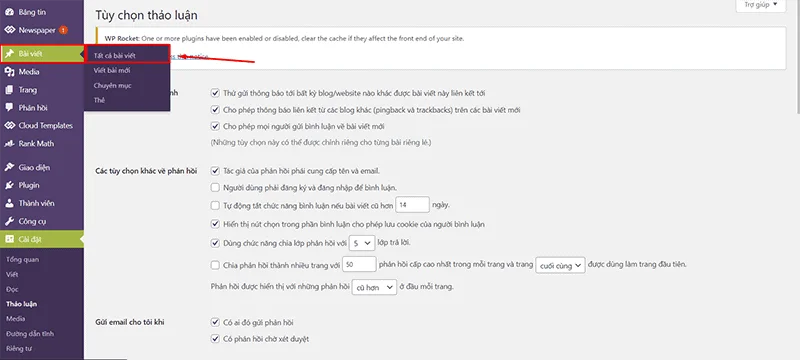Click the Plugin plug icon
This screenshot has width=800, height=360.
click(x=9, y=185)
